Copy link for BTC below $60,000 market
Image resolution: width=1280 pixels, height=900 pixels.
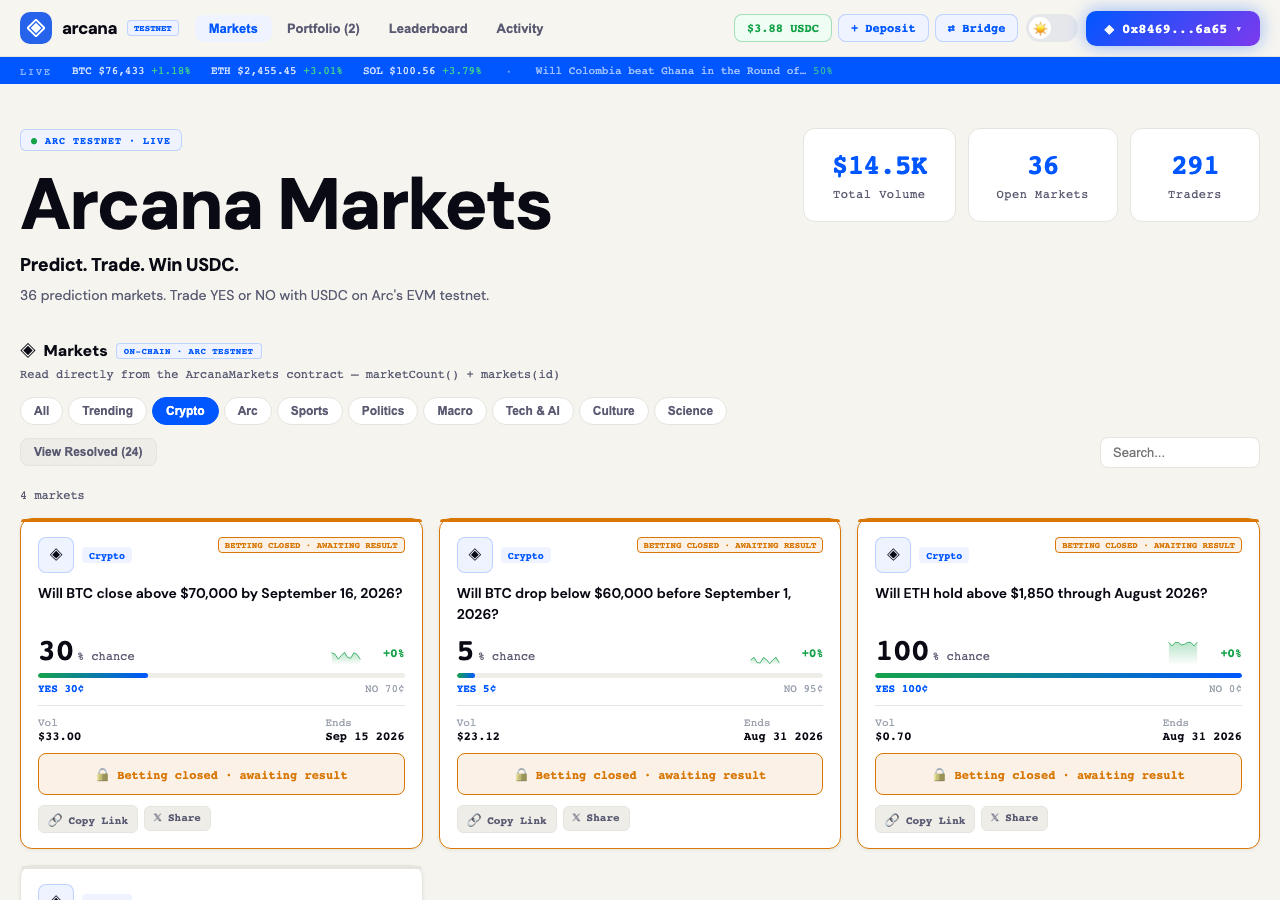click(507, 819)
